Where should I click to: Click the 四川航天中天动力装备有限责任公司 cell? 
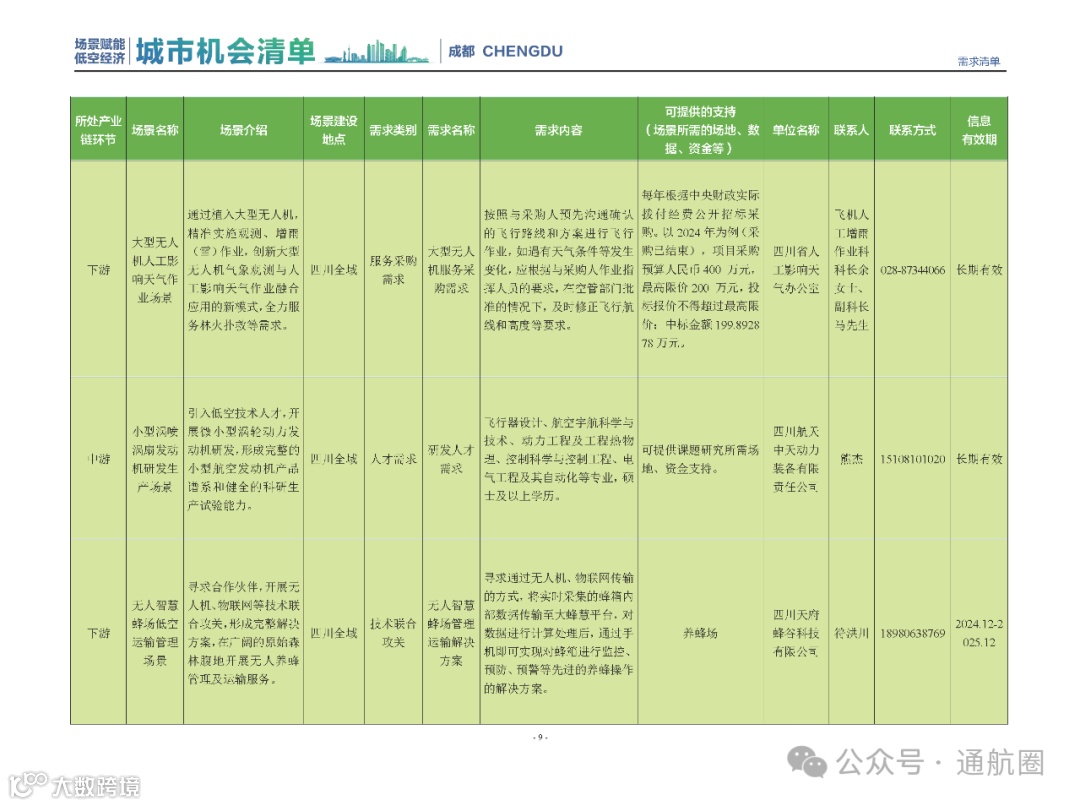click(796, 459)
